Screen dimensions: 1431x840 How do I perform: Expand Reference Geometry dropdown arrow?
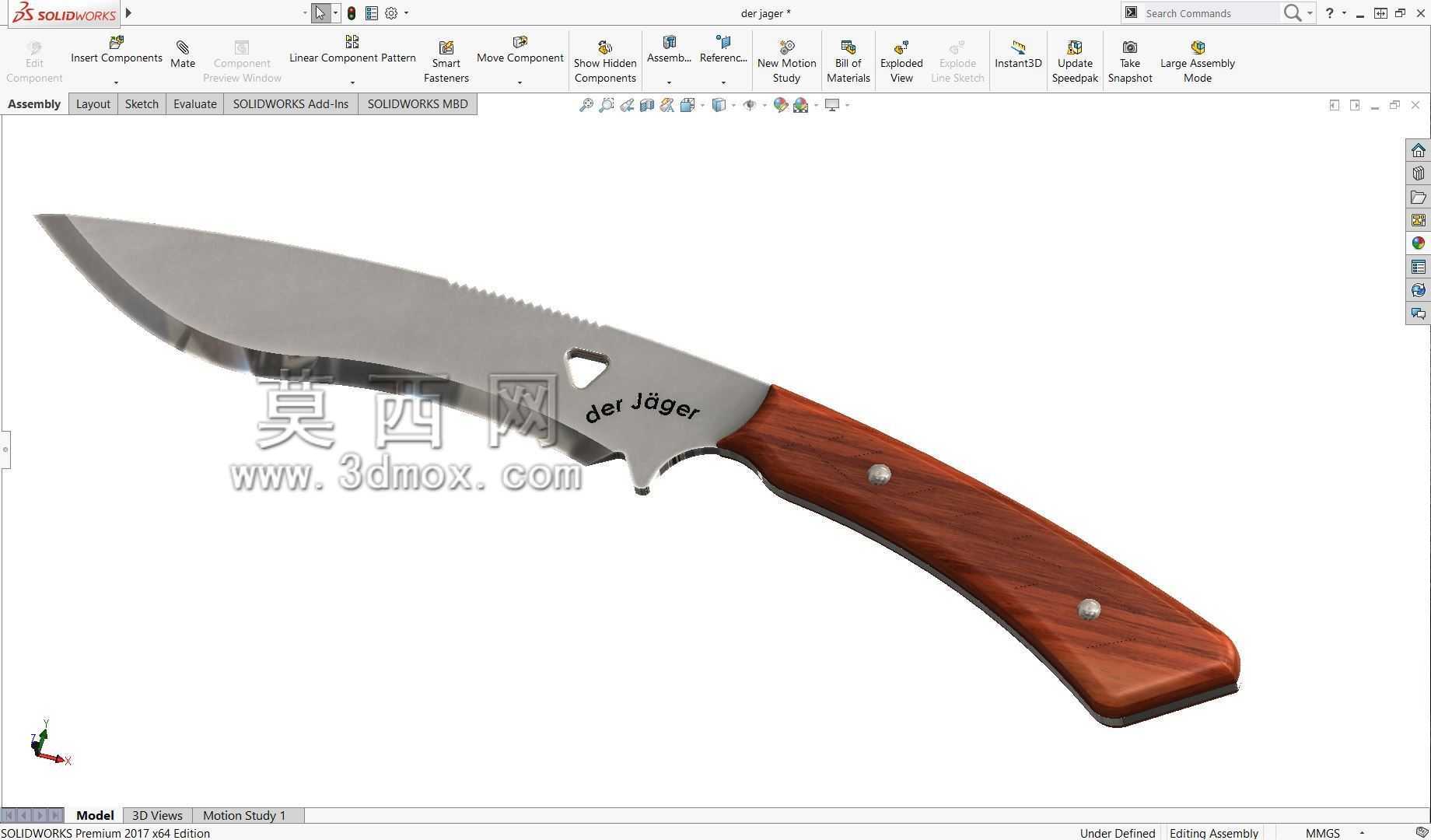click(x=723, y=82)
